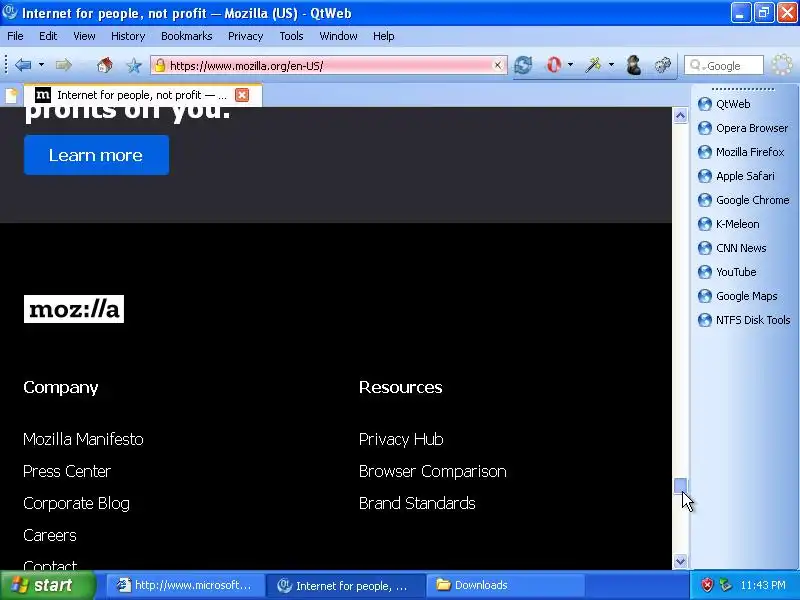The width and height of the screenshot is (800, 600).
Task: Click the Mozilla favicon on the tab
Action: [43, 95]
